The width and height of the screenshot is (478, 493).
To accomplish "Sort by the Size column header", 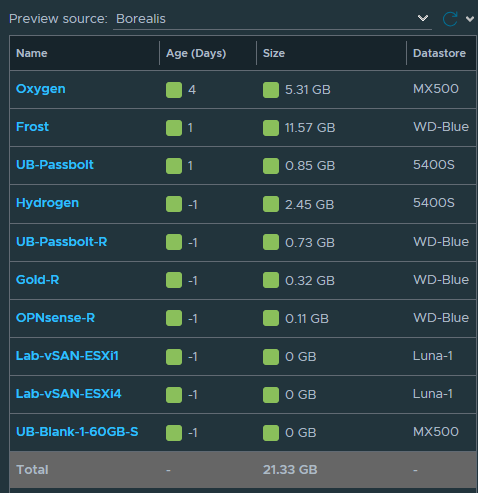I will click(x=274, y=53).
